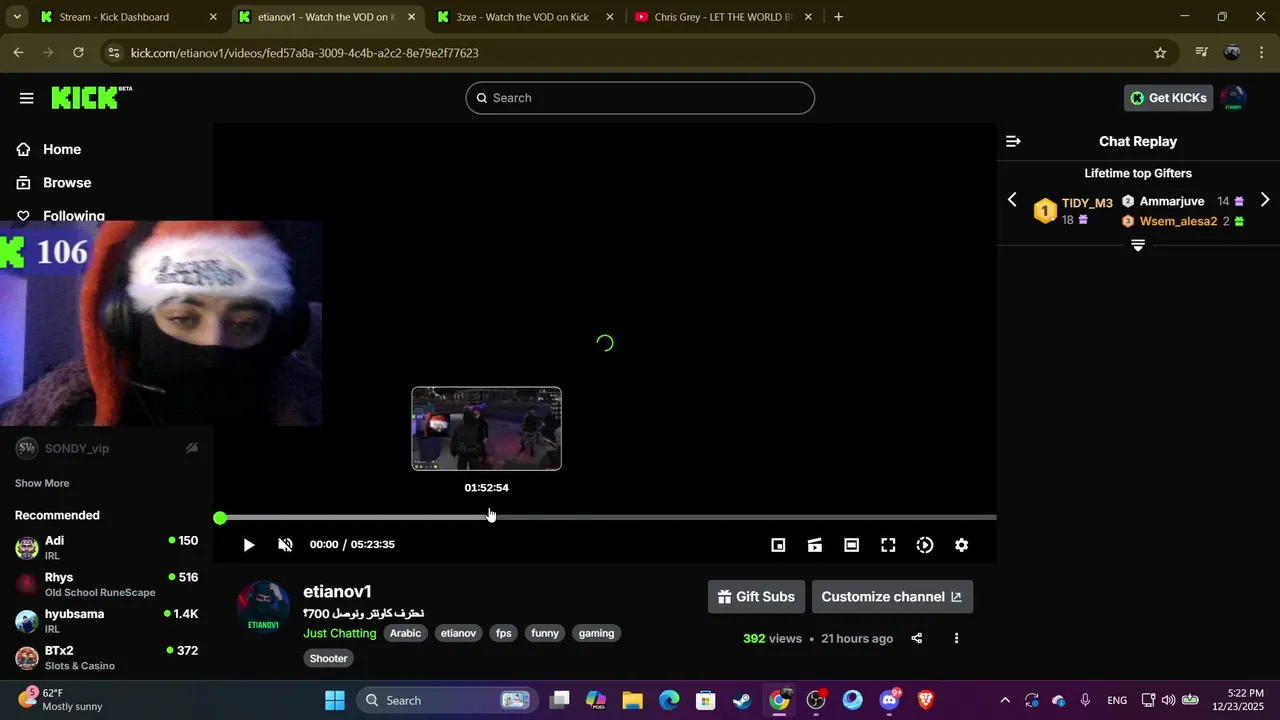The height and width of the screenshot is (720, 1280).
Task: Open Chrome three-dot menu
Action: point(1261,53)
